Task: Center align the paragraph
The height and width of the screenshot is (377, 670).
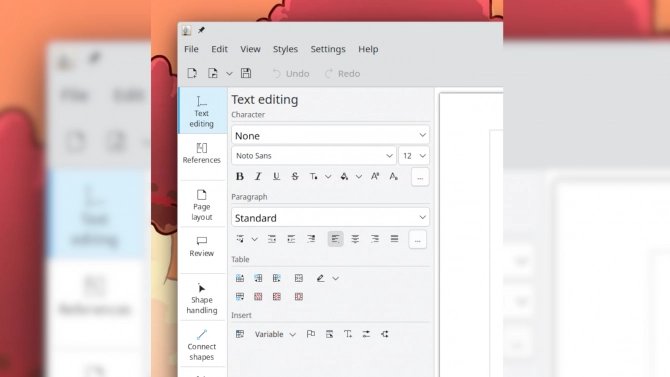Action: pos(355,239)
